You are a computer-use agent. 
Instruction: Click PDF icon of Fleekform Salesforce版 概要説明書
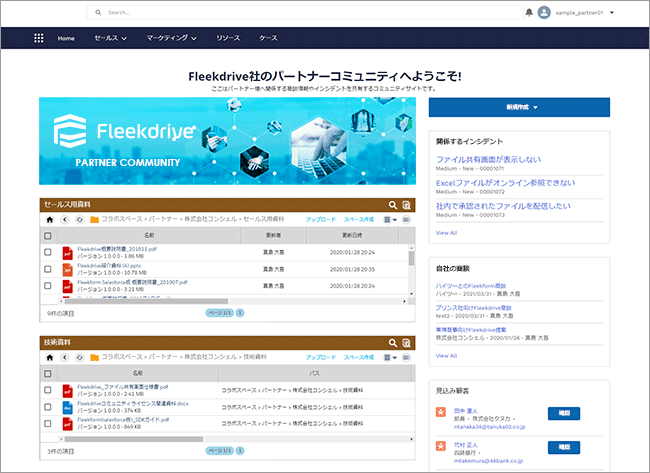click(x=68, y=286)
